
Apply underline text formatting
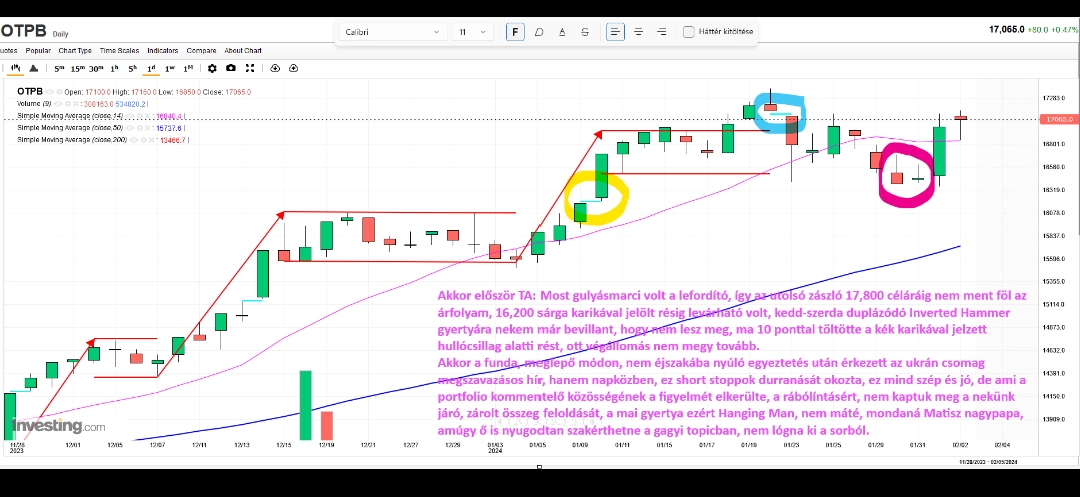(562, 32)
